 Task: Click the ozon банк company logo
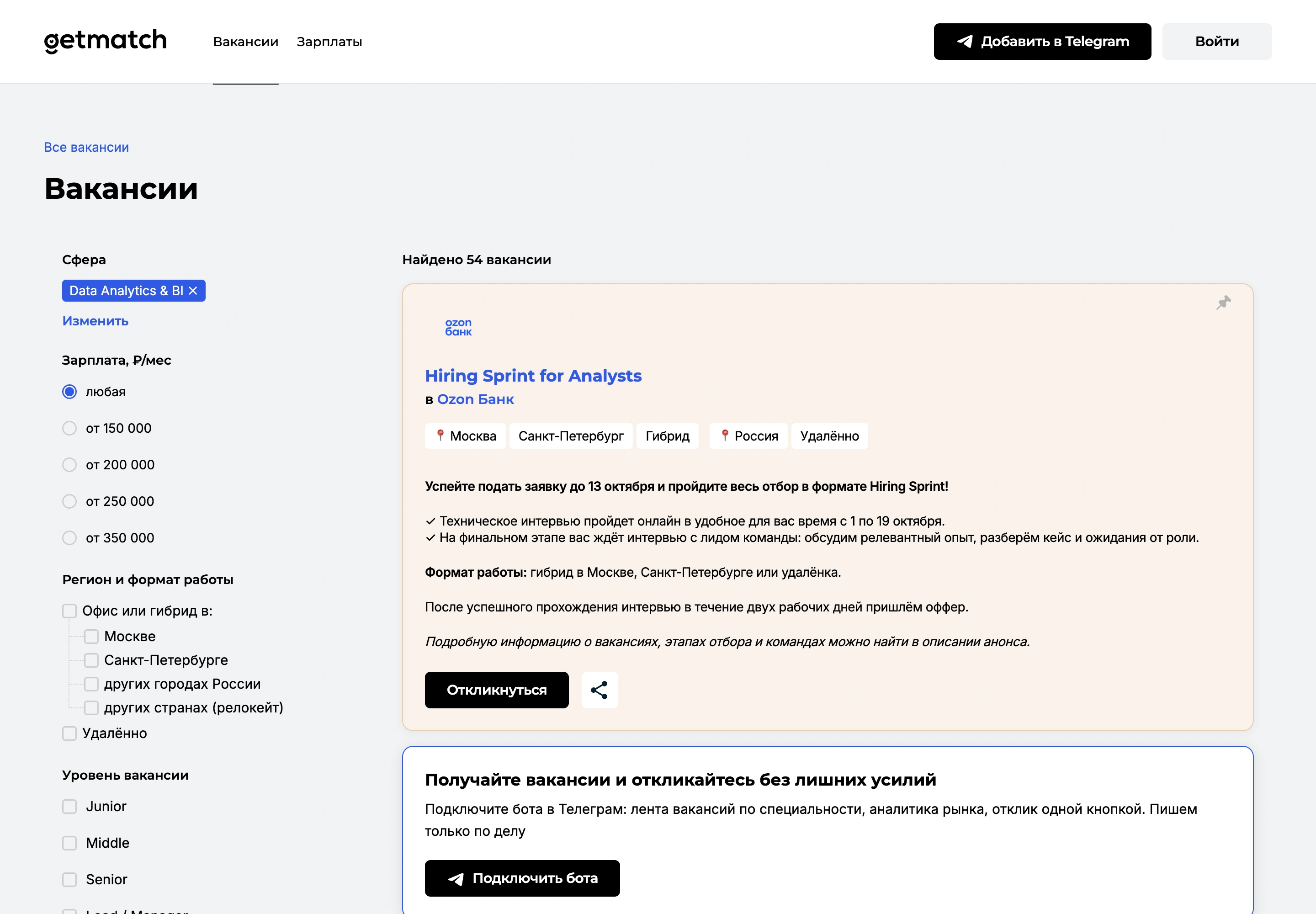458,327
